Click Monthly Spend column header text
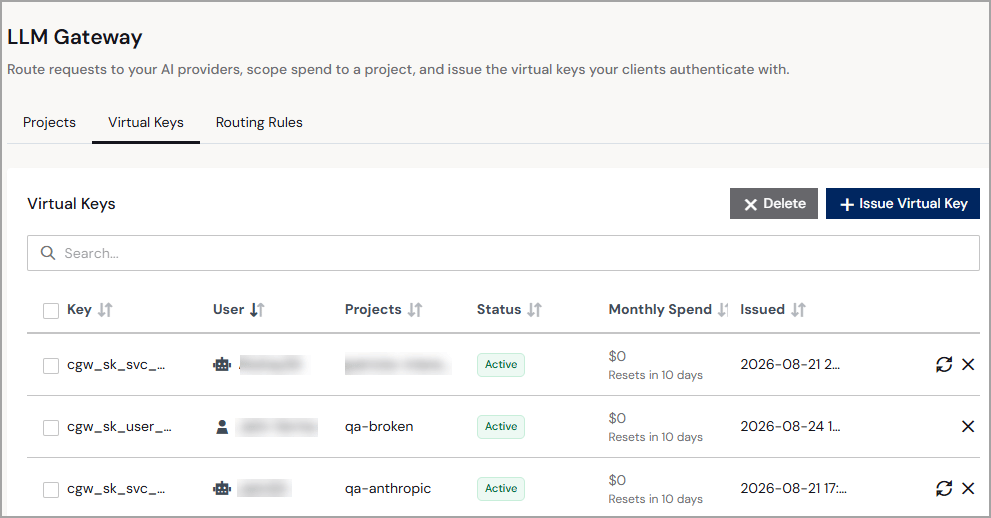991x518 pixels. click(x=660, y=310)
